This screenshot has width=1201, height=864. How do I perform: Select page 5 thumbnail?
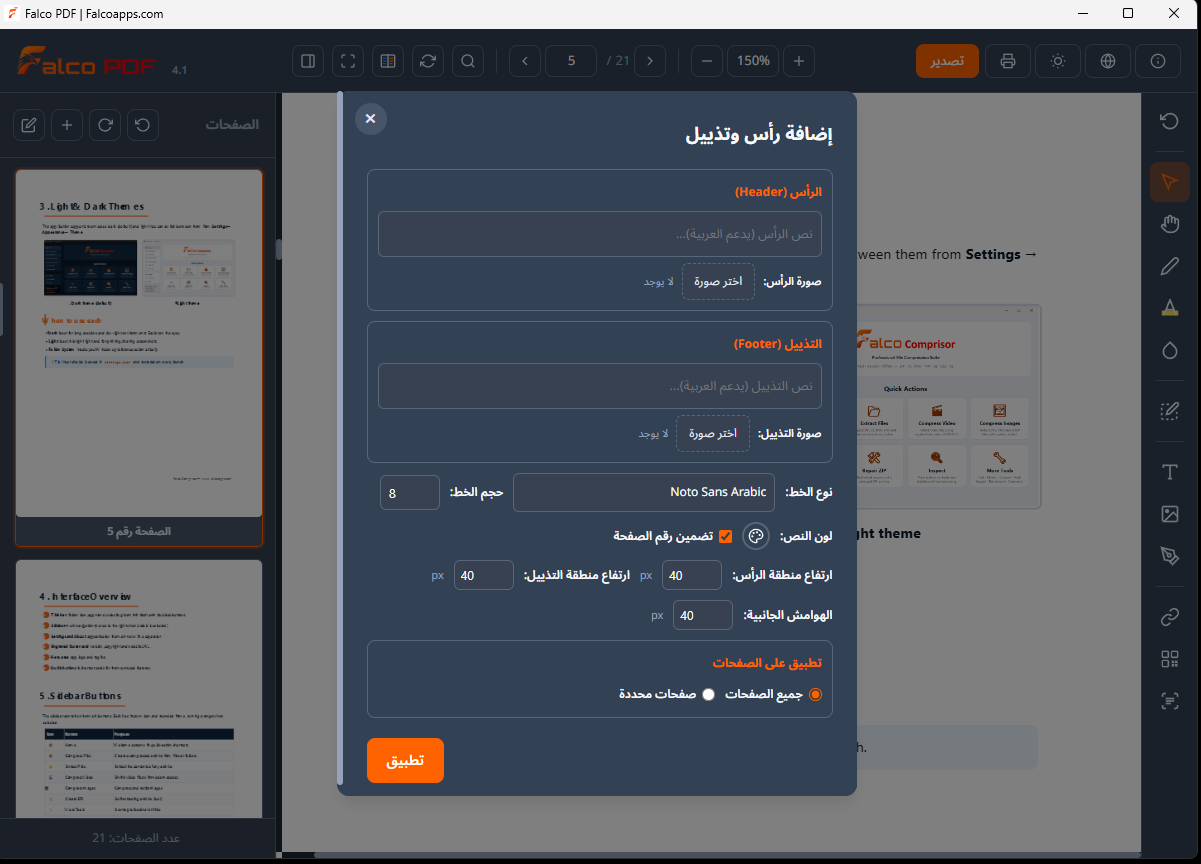[139, 357]
